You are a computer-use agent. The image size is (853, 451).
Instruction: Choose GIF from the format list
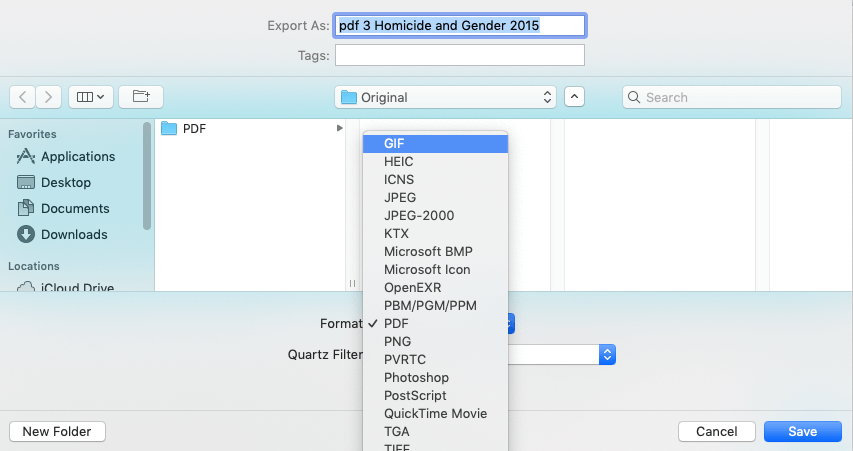pyautogui.click(x=394, y=143)
